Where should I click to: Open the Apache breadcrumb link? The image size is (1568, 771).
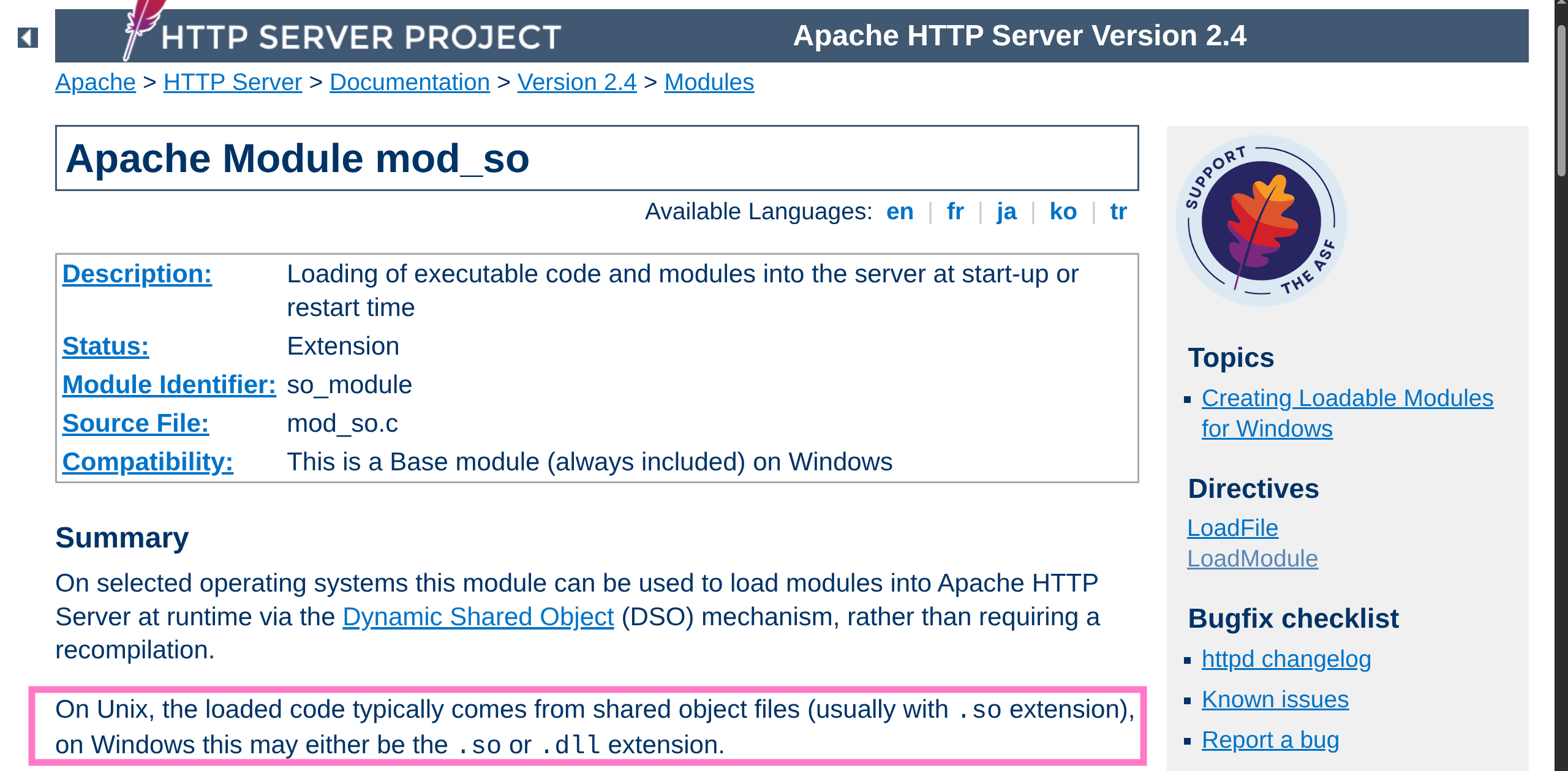point(95,82)
